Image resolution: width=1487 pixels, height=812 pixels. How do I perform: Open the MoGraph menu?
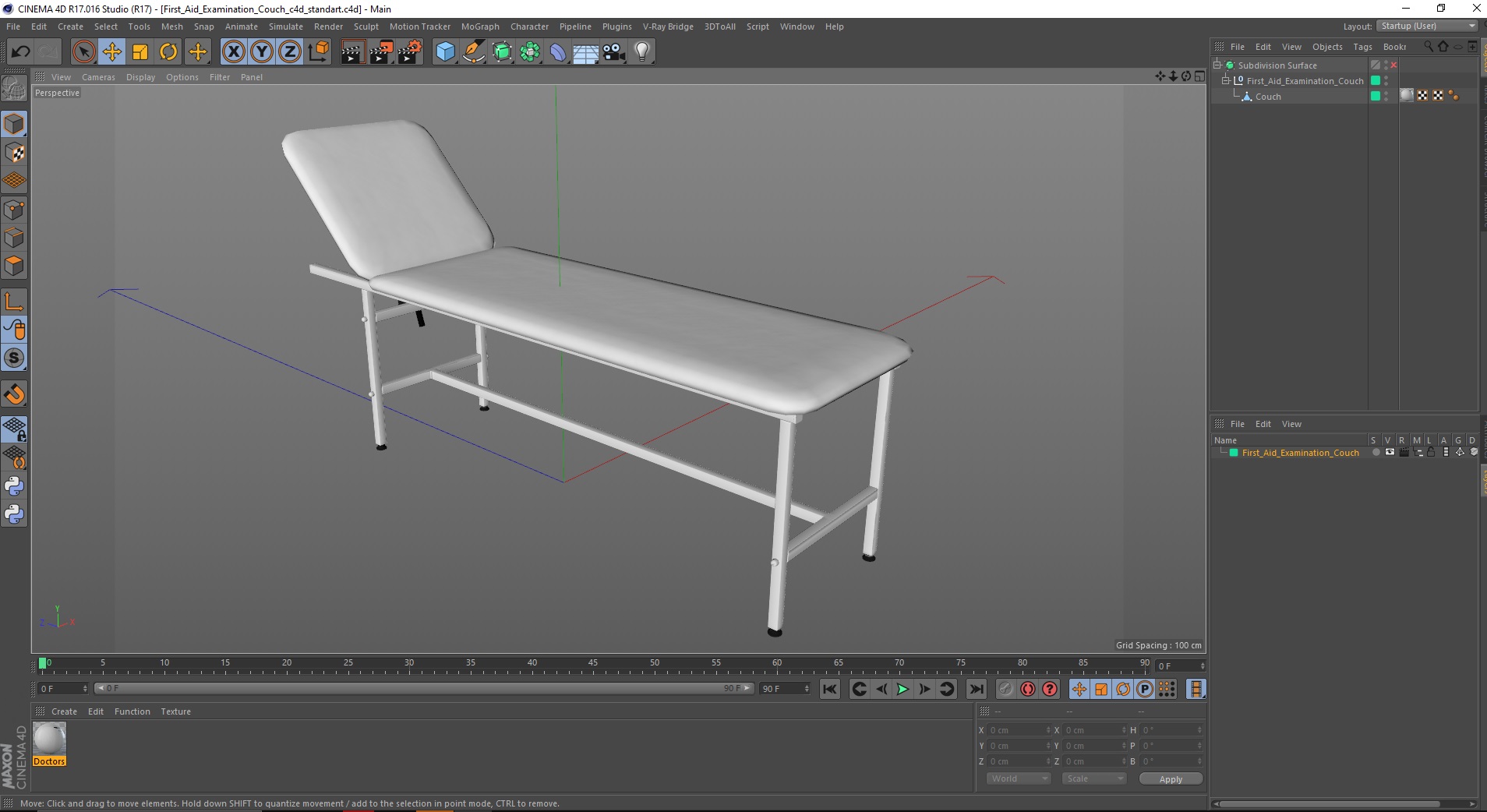coord(480,26)
